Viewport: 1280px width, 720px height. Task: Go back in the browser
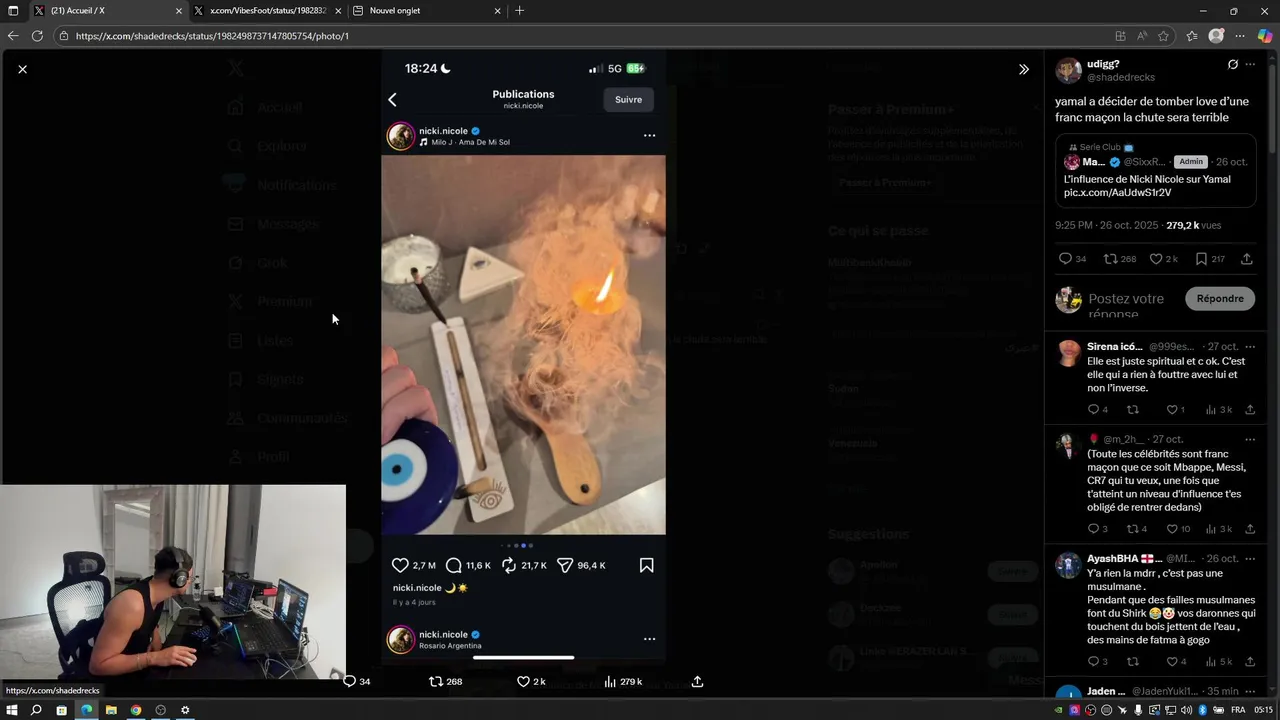coord(13,36)
